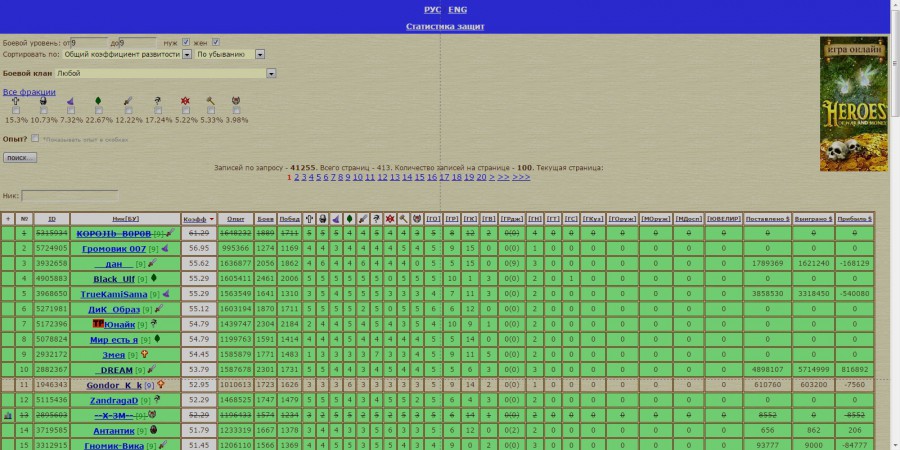The width and height of the screenshot is (900, 450).
Task: Switch language to ENG
Action: pos(457,9)
